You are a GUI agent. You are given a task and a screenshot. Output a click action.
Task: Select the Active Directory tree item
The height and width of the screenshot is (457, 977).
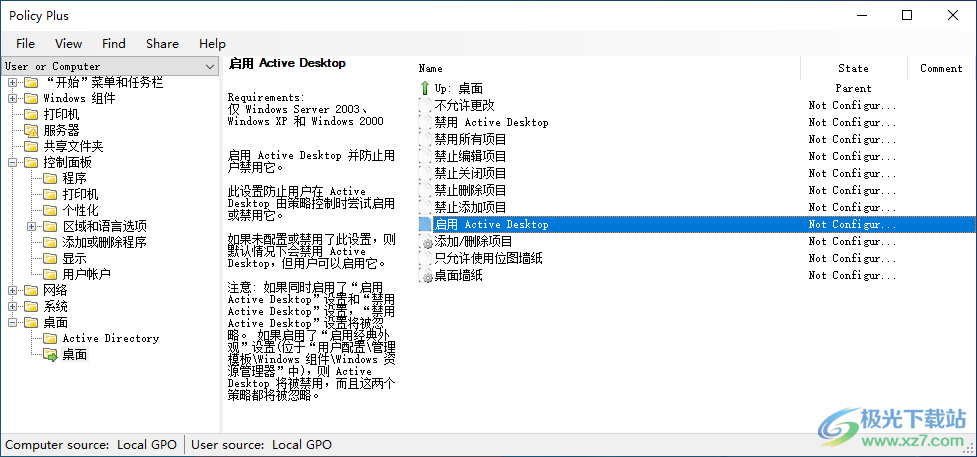[x=111, y=339]
